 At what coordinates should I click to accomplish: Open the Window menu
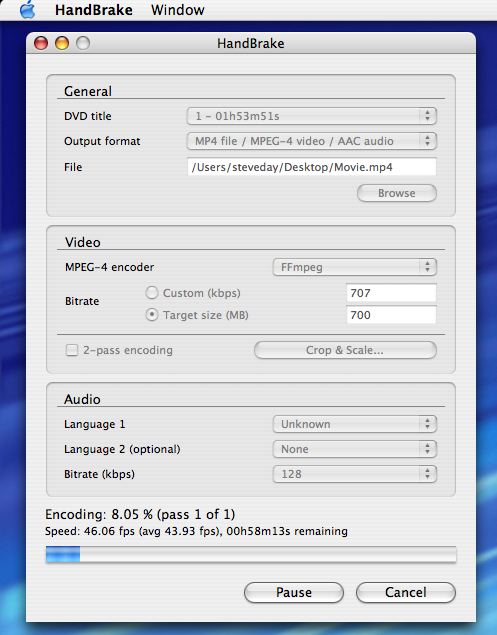[x=177, y=10]
